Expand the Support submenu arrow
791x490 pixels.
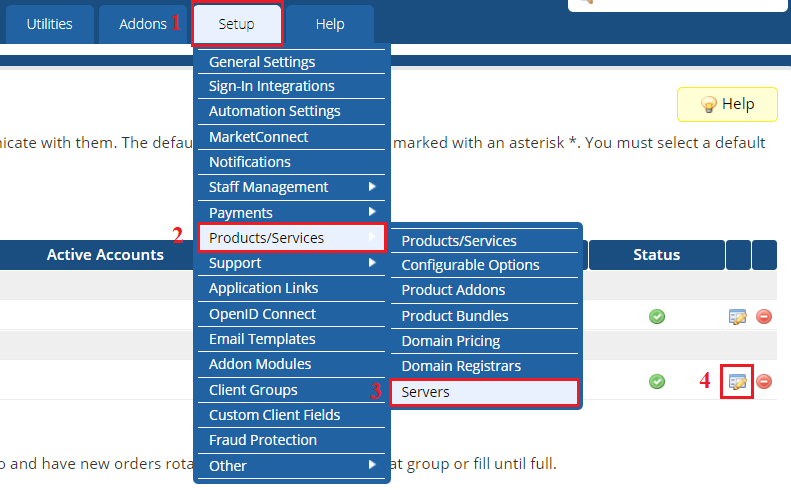pos(372,263)
